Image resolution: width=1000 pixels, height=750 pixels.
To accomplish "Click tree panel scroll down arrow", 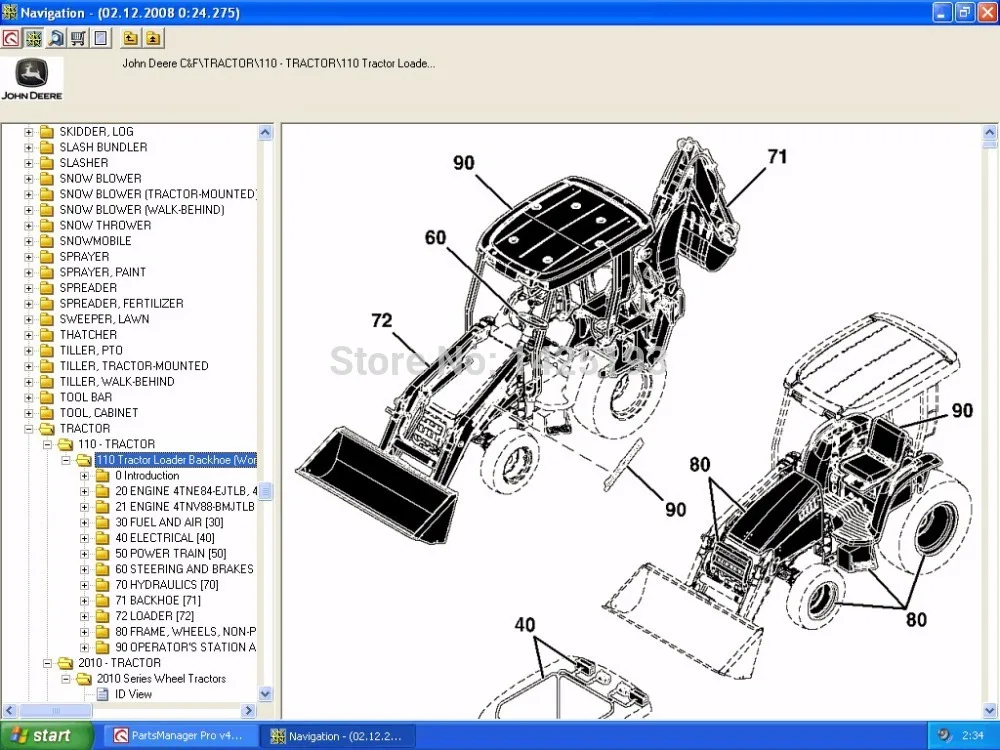I will click(x=265, y=694).
